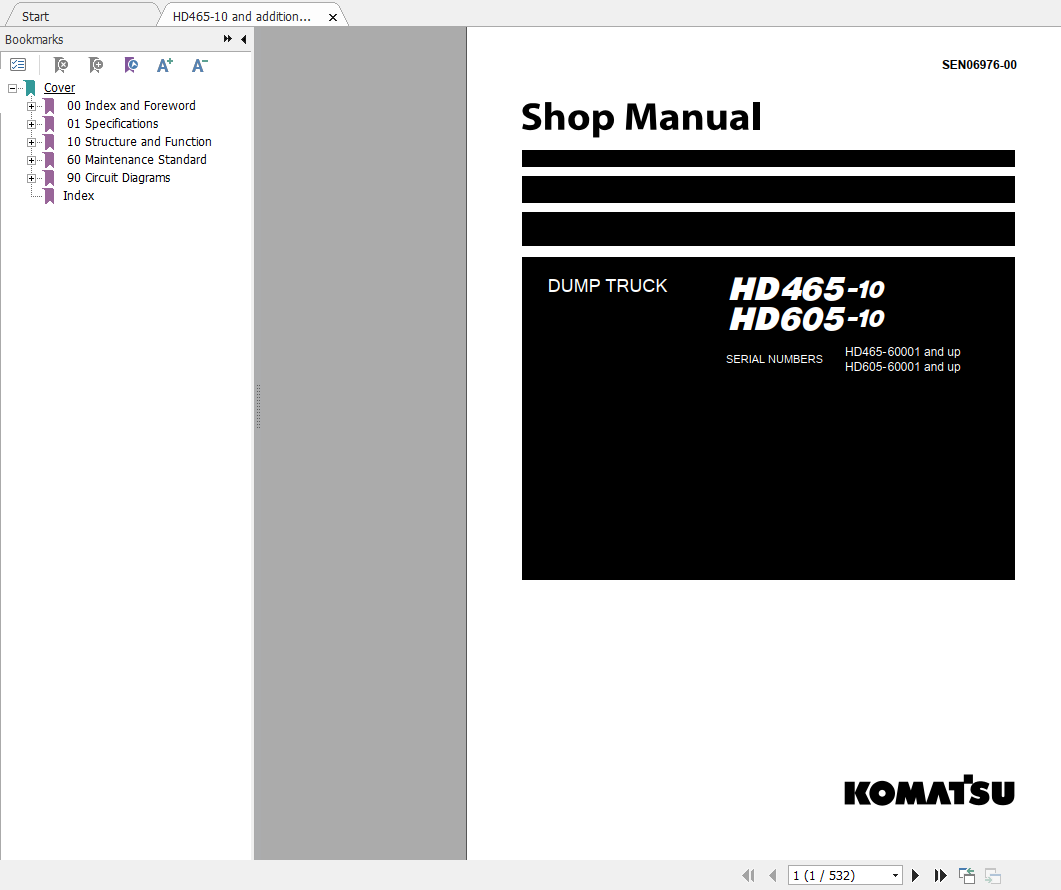This screenshot has width=1061, height=890.
Task: Click the panel splitter grip handle
Action: (258, 406)
